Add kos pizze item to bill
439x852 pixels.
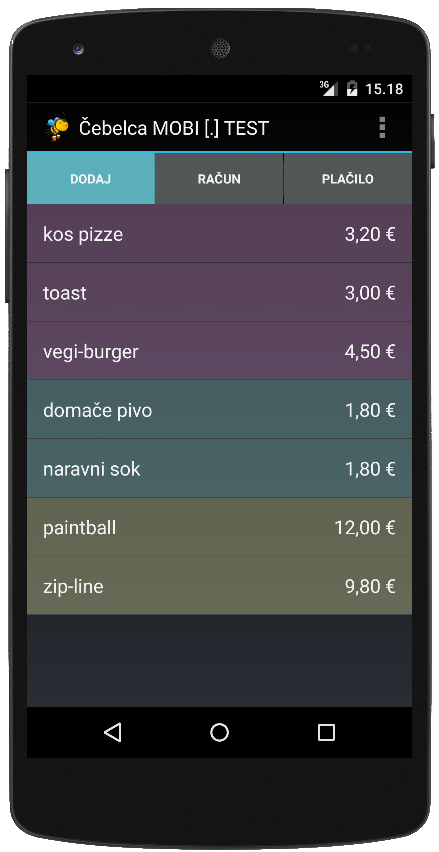220,234
